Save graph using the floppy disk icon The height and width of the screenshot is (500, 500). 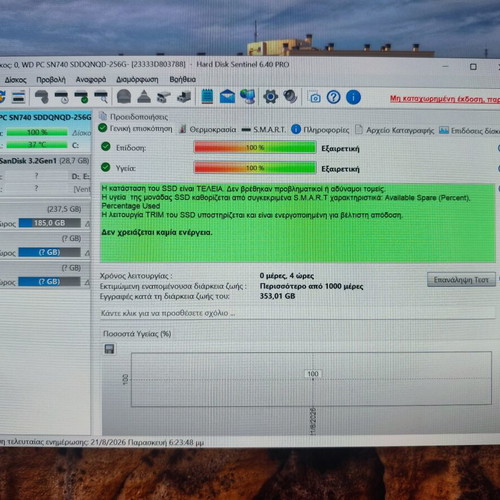click(109, 349)
